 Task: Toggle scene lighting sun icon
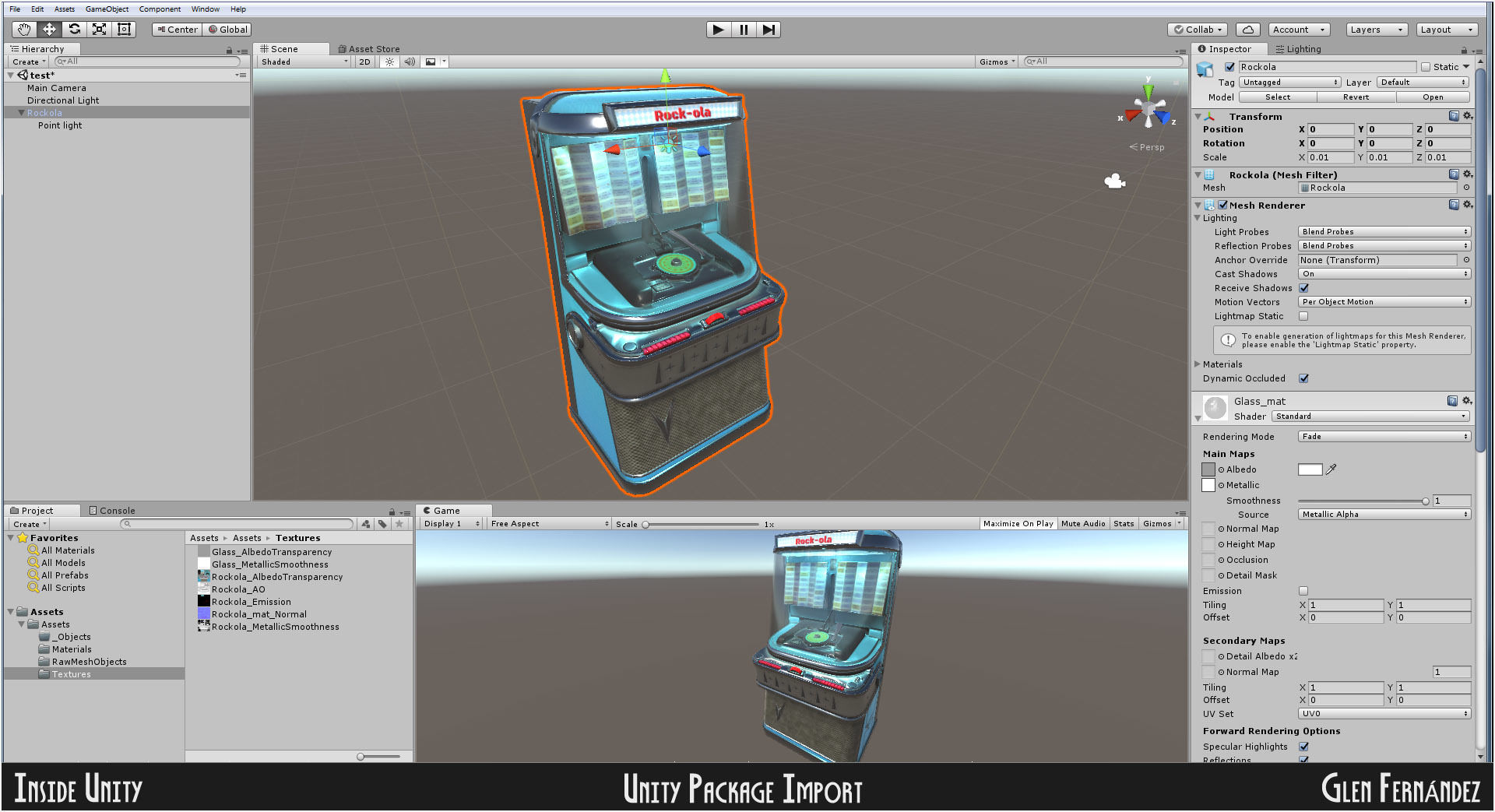[389, 62]
